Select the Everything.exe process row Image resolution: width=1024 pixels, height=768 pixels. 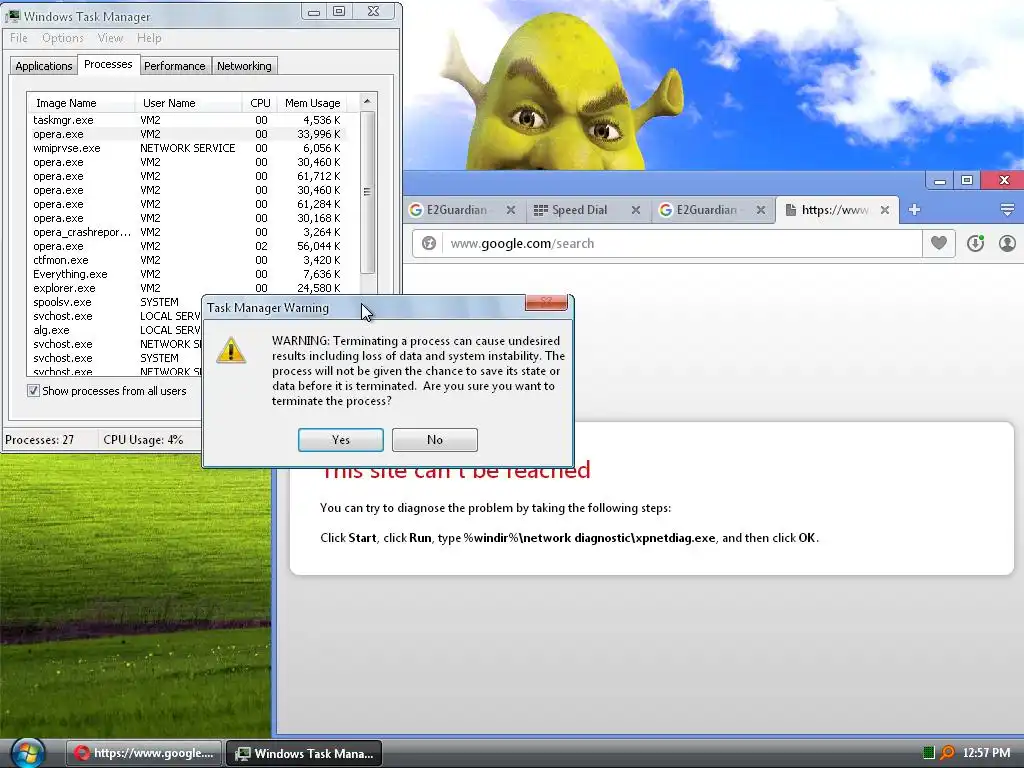point(187,274)
